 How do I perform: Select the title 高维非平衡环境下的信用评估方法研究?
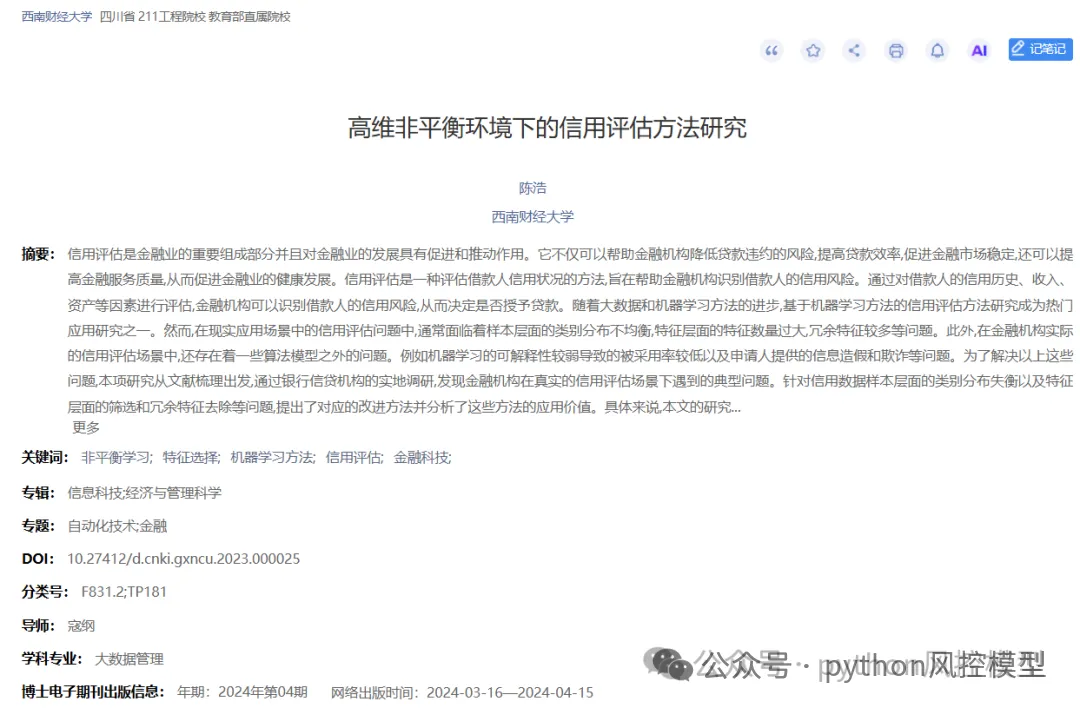pyautogui.click(x=547, y=128)
